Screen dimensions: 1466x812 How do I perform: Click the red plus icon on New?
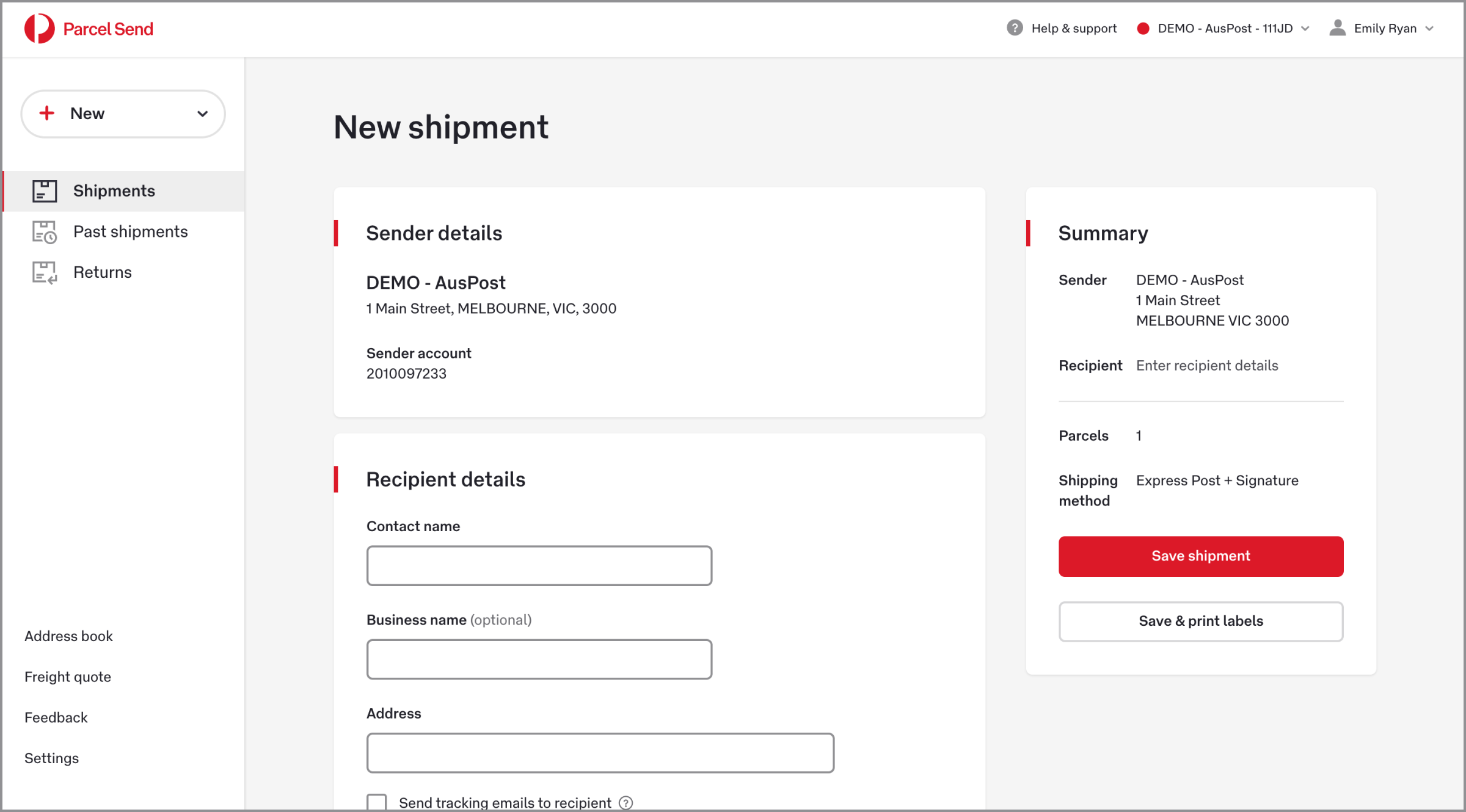(47, 114)
